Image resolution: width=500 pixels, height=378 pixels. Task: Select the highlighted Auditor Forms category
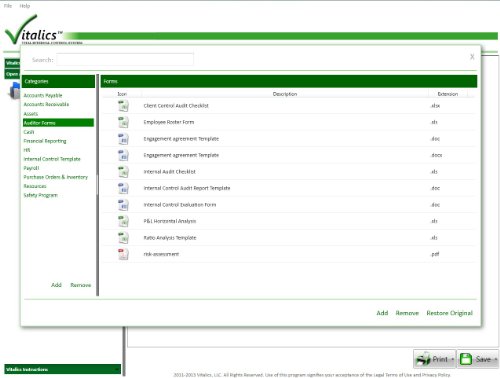coord(58,123)
